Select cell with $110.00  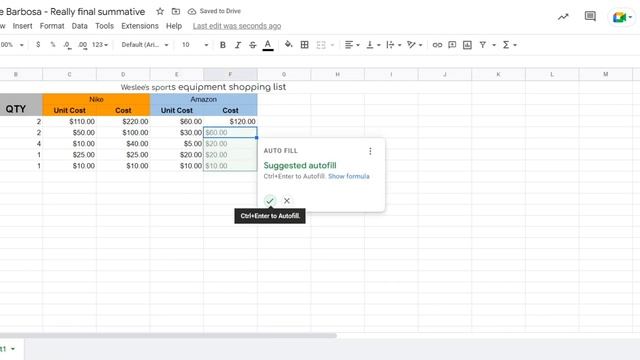69,122
